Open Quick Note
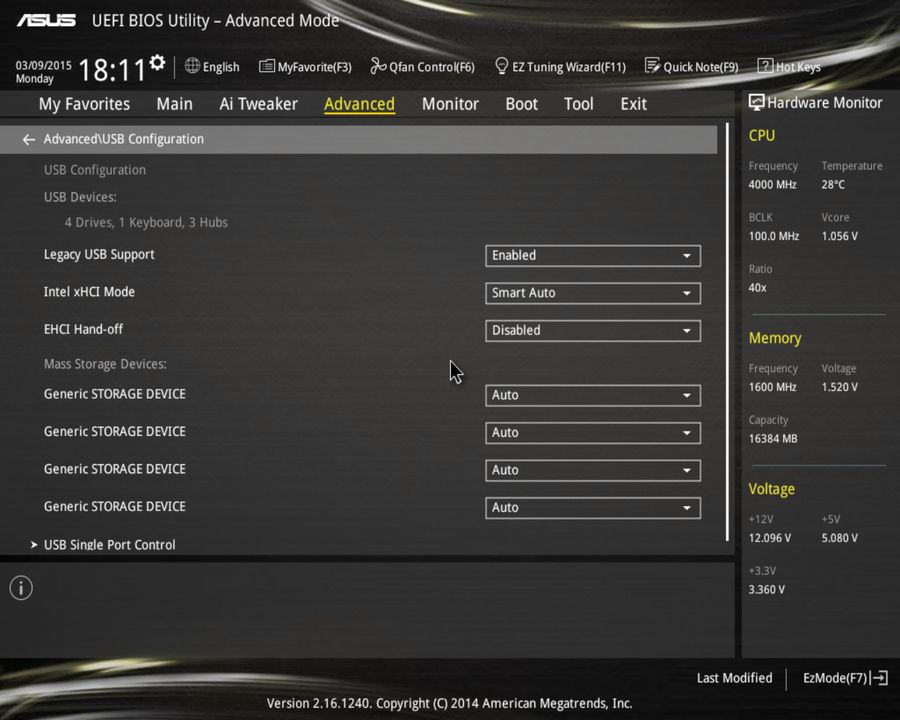900x720 pixels. 692,67
